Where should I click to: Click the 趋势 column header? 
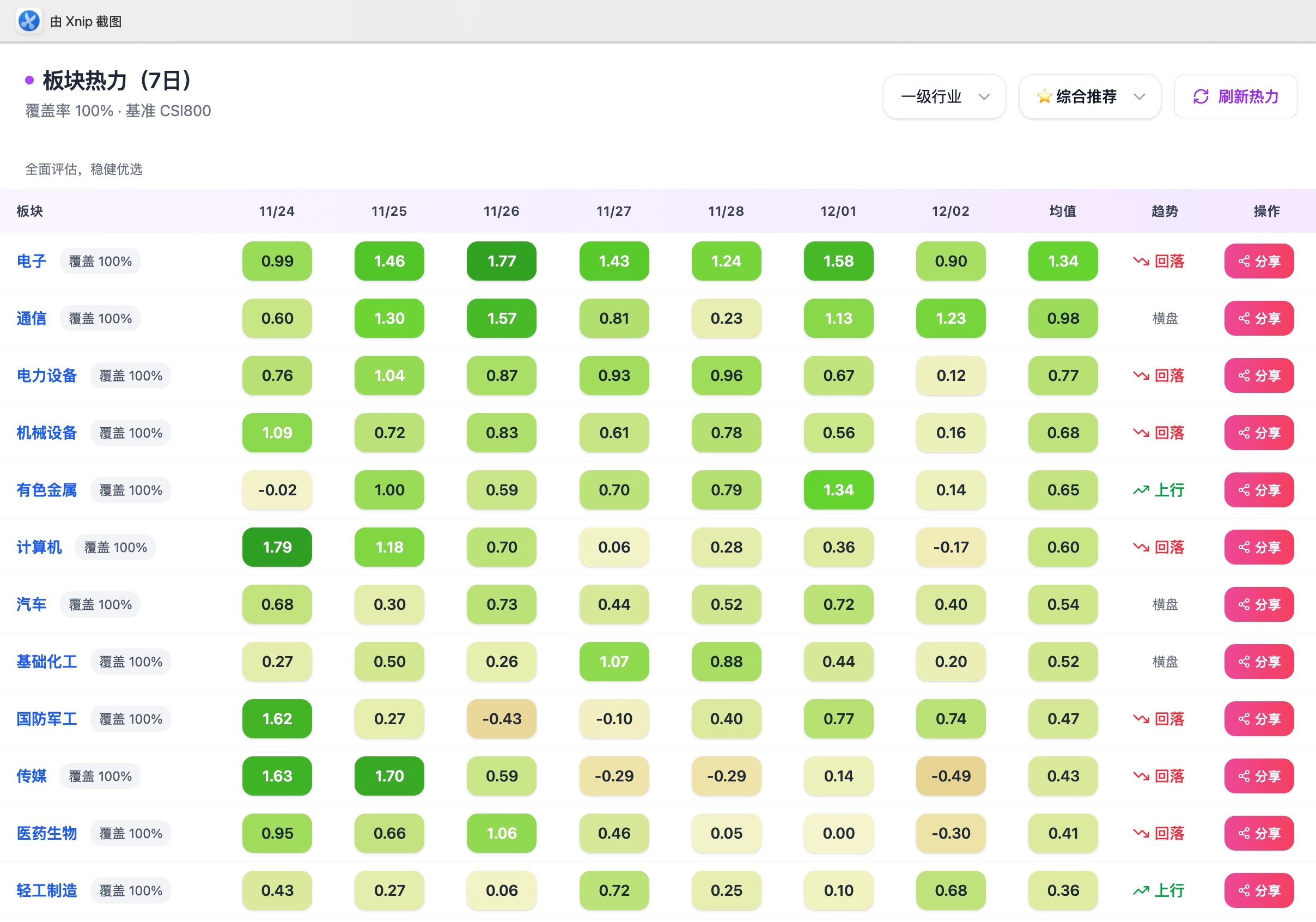1165,211
